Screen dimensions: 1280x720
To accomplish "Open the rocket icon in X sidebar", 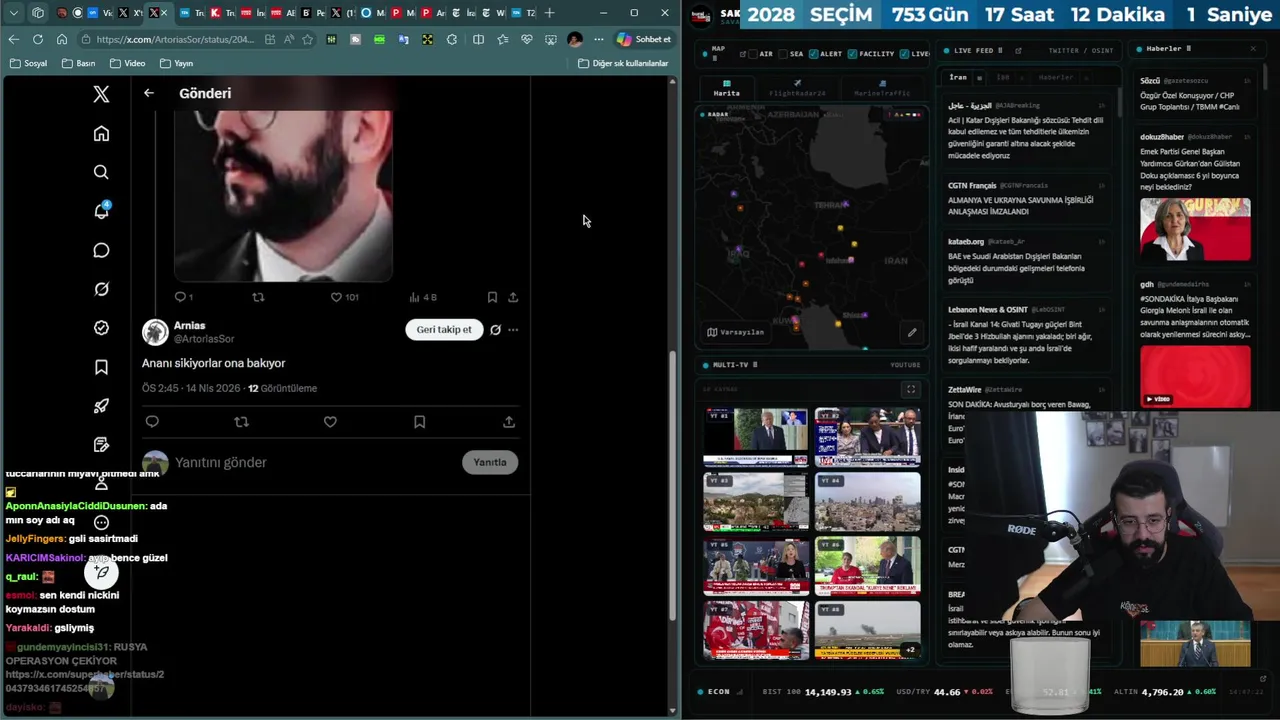I will [x=101, y=406].
